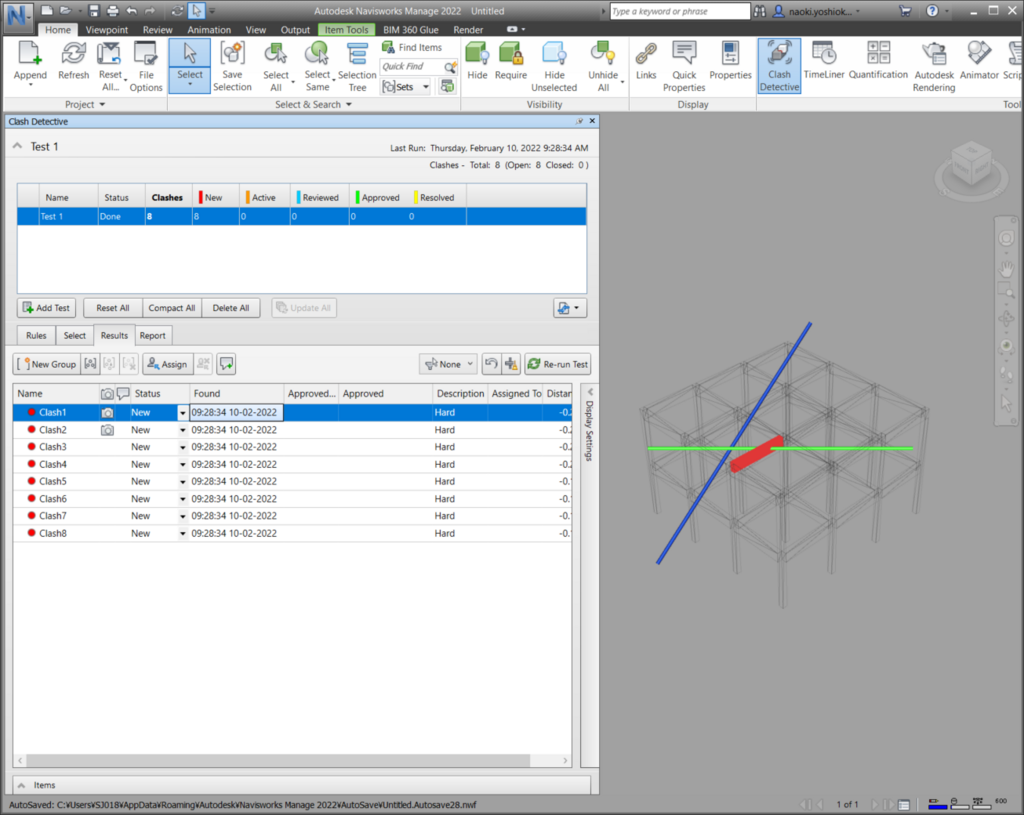The image size is (1024, 815).
Task: Open the None isolation dropdown
Action: 448,364
